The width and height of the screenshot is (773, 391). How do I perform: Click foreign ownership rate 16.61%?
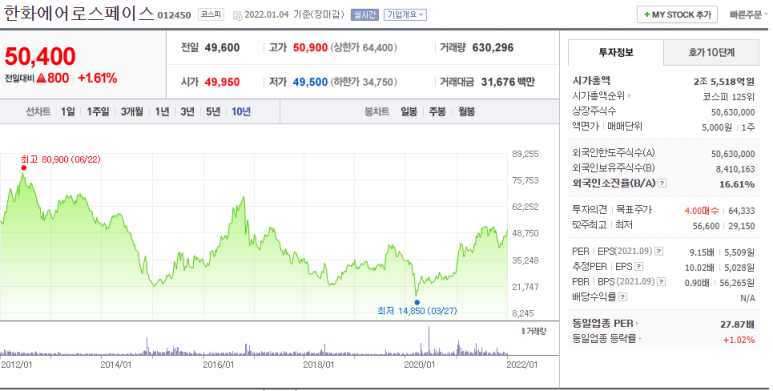click(x=737, y=184)
